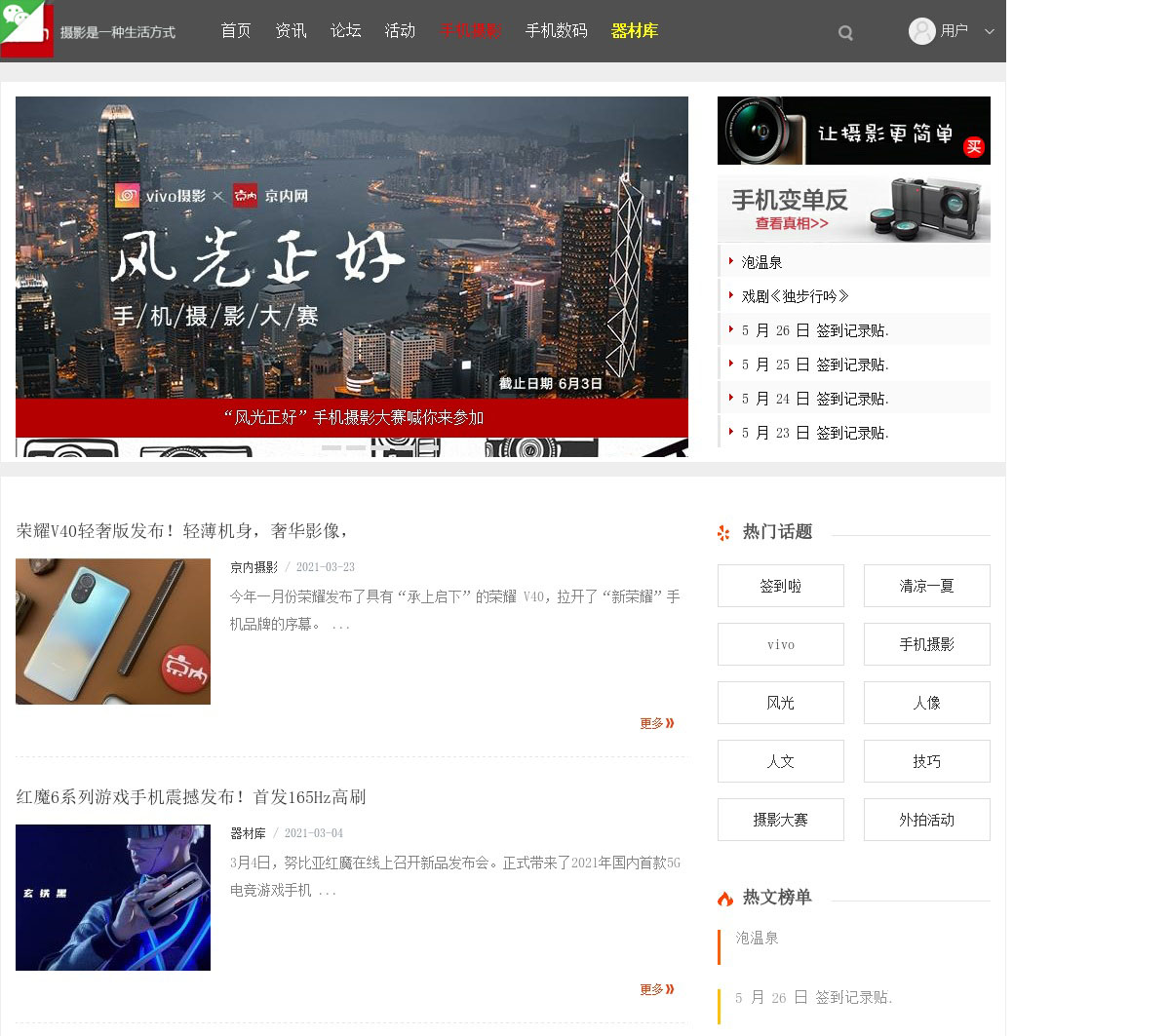Open the 红魔6 article thumbnail image
Screen dimensions: 1170x1036
113,897
